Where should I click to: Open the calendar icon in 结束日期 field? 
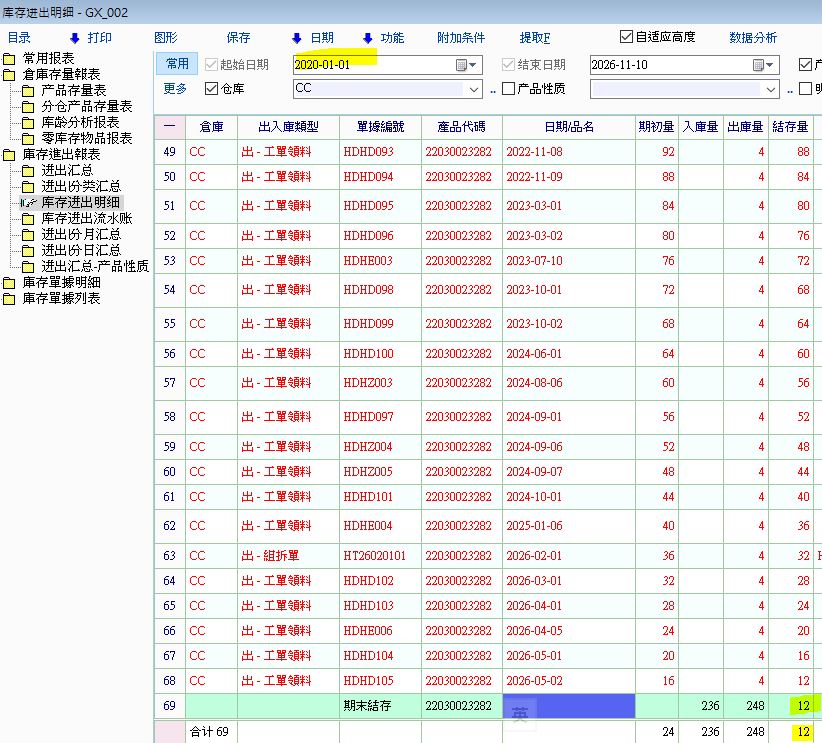click(x=759, y=64)
